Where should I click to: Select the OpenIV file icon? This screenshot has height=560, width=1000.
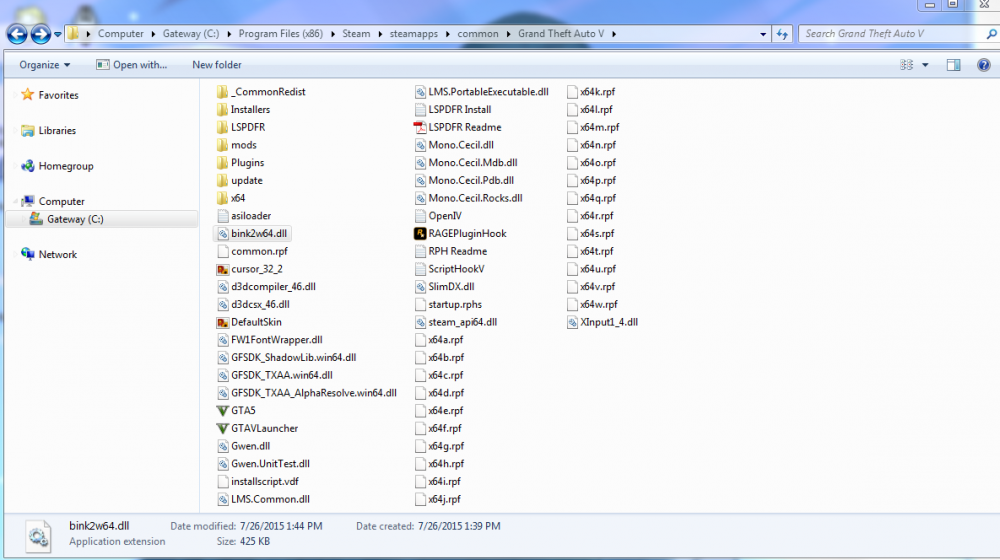click(420, 216)
